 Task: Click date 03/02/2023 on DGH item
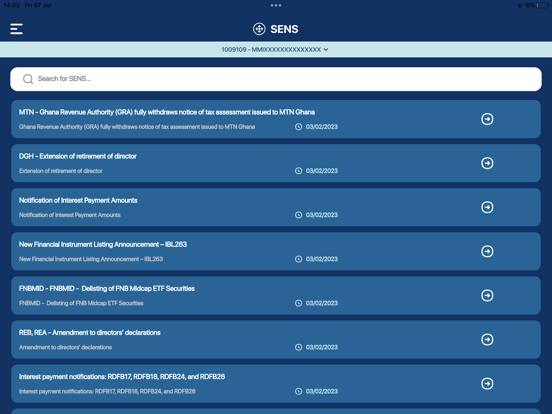(x=322, y=171)
